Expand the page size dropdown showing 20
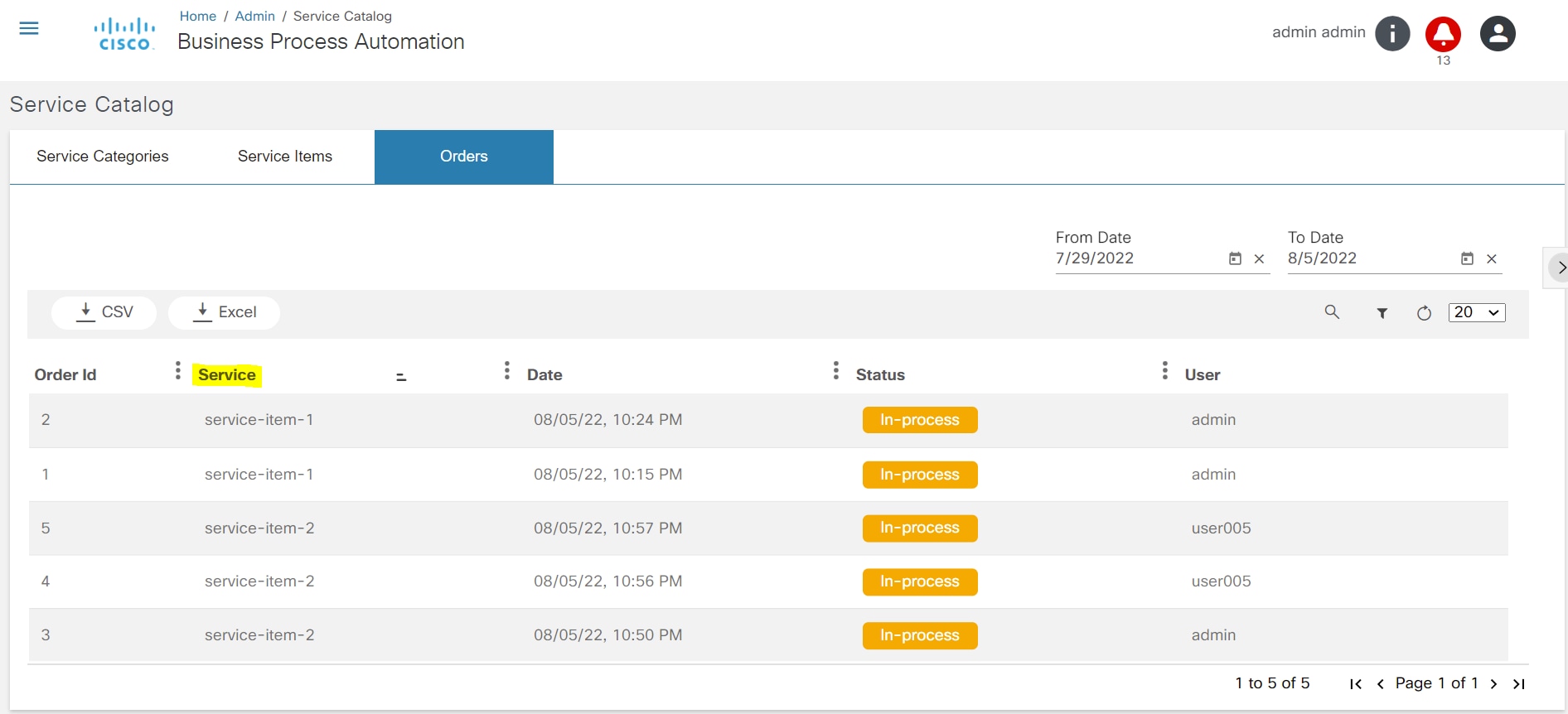 click(x=1477, y=312)
